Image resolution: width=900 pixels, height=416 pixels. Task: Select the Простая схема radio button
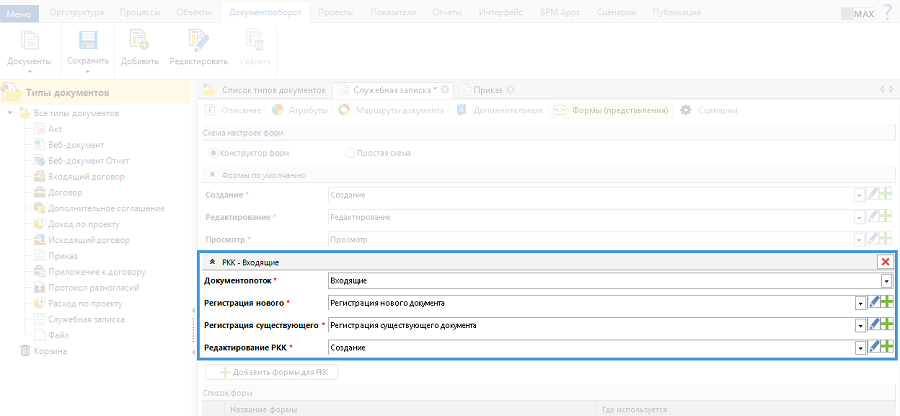350,153
